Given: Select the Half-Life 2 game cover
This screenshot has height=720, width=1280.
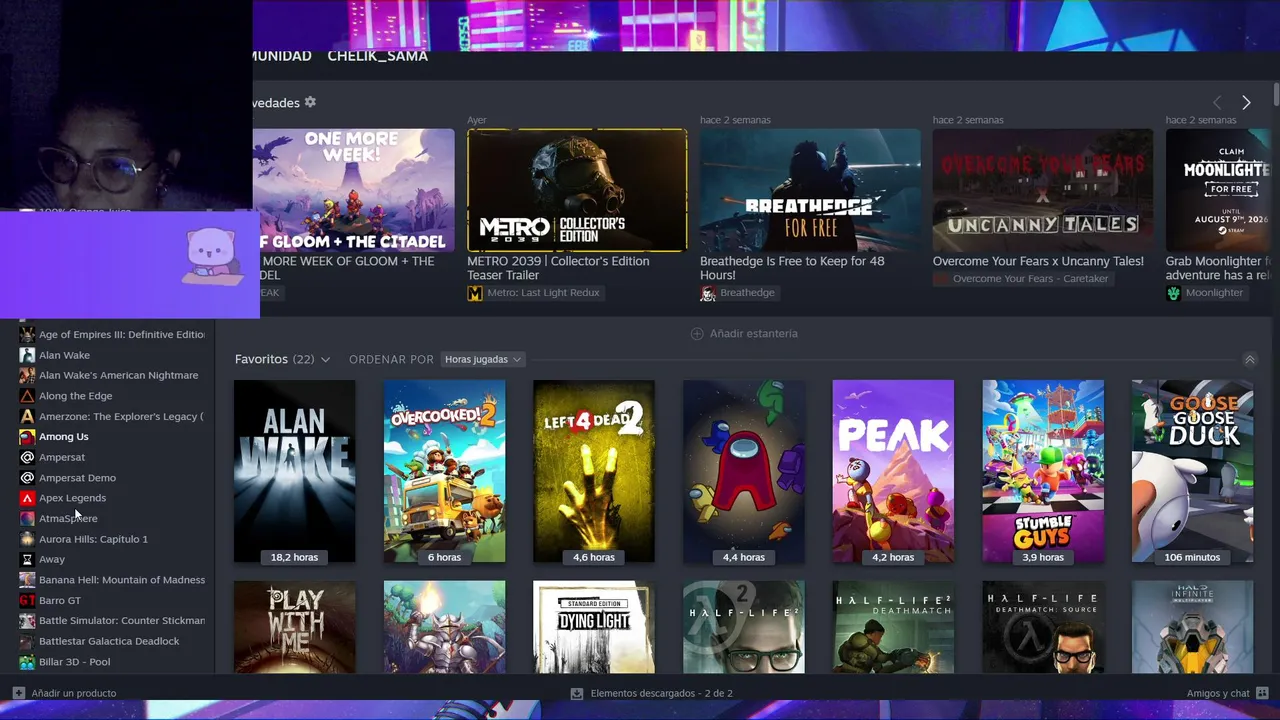Looking at the screenshot, I should click(x=744, y=627).
